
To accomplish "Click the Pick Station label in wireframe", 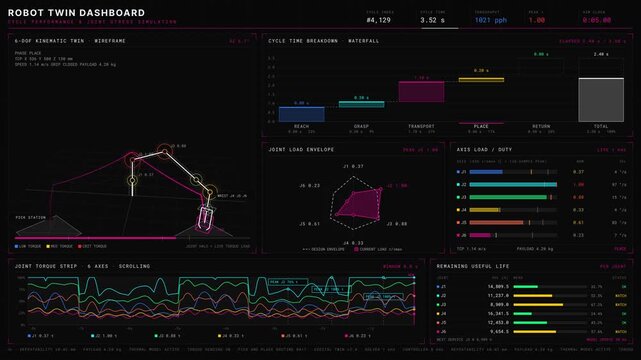I will point(31,217).
